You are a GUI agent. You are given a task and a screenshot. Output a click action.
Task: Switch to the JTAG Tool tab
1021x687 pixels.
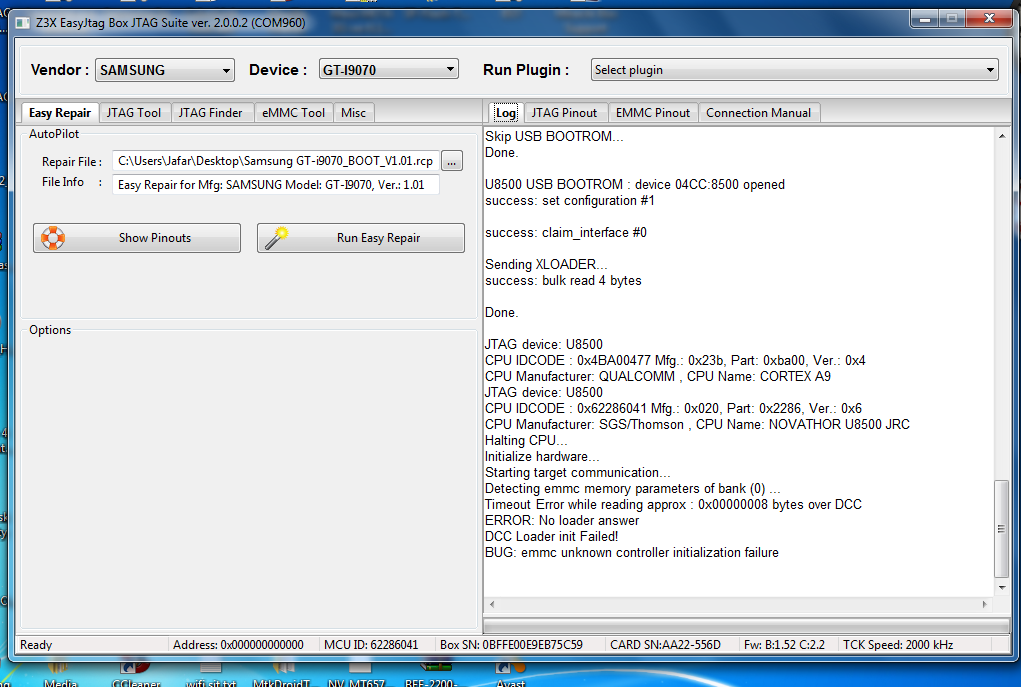click(x=134, y=113)
